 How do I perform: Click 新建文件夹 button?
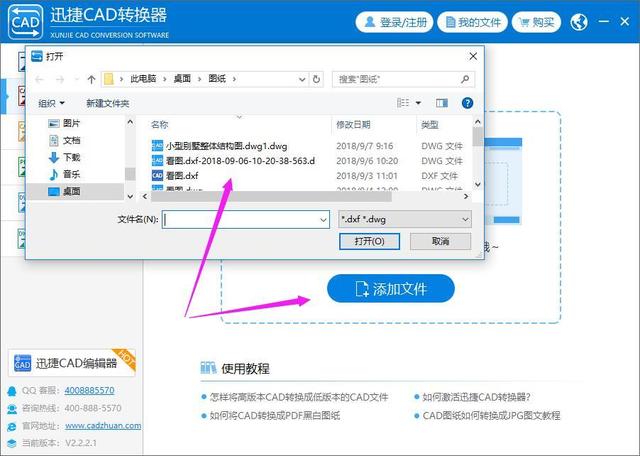coord(108,103)
